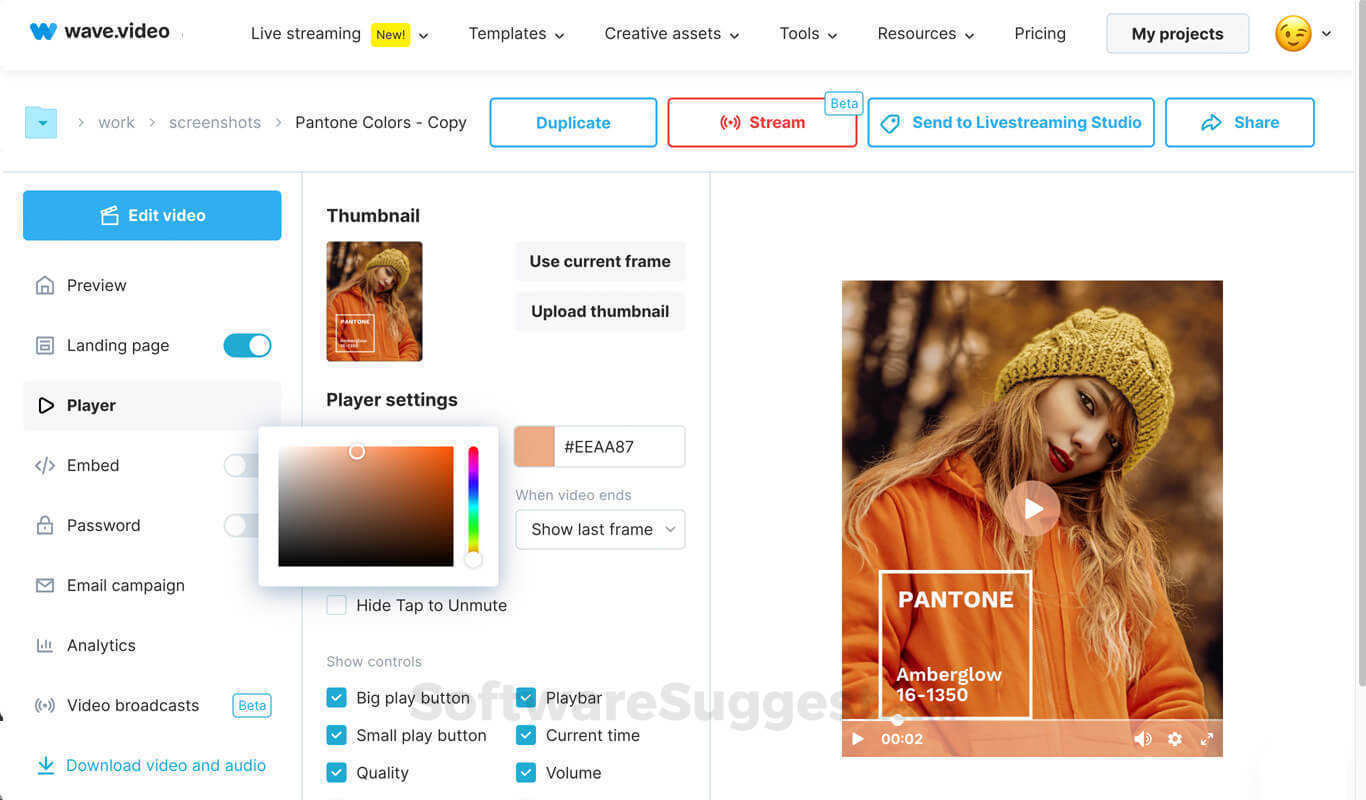Screen dimensions: 1366x800
Task: Open the Pricing menu item
Action: click(1040, 33)
